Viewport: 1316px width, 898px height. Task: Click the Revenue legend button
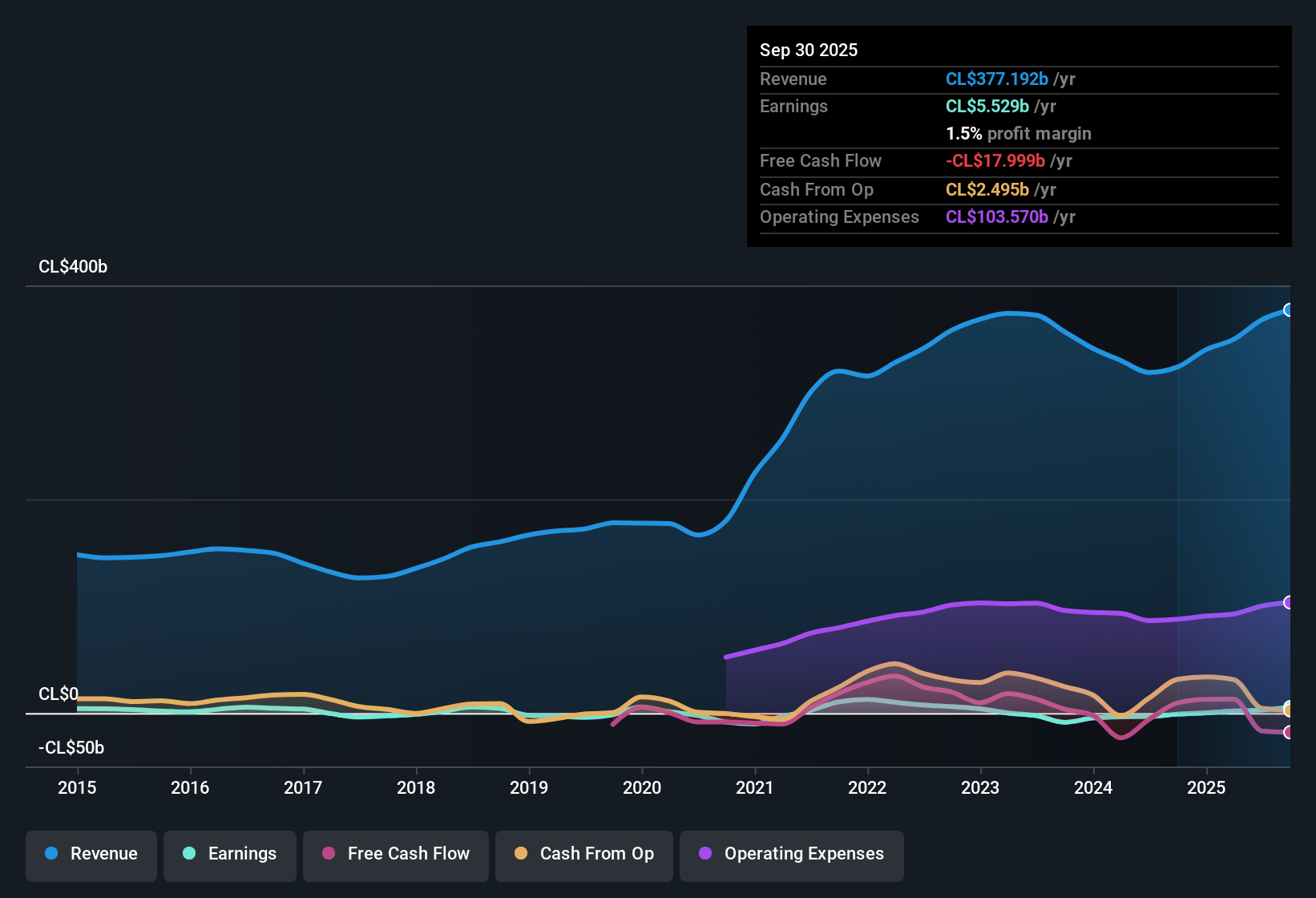click(x=91, y=855)
